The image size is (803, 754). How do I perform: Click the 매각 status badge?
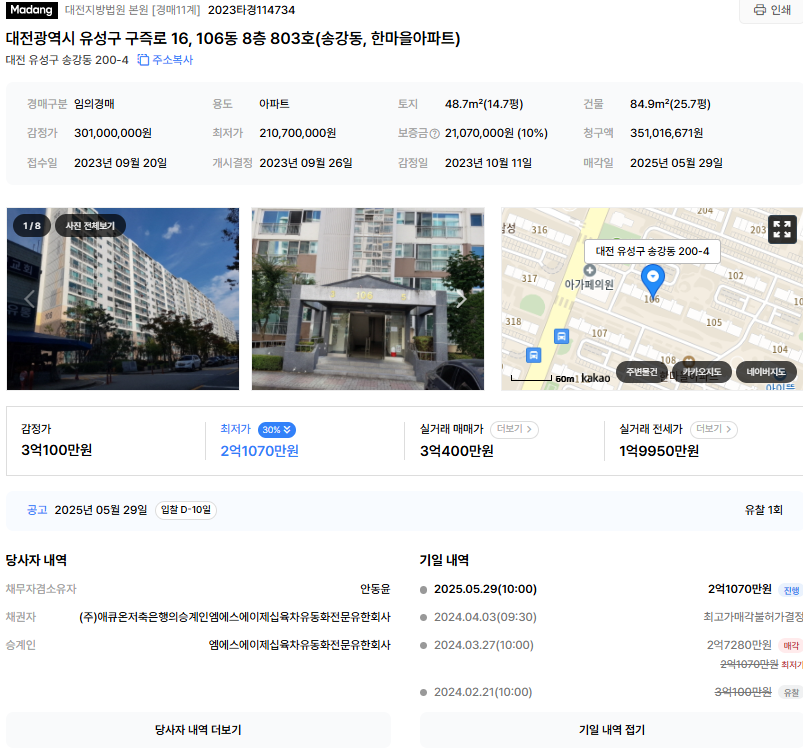click(x=791, y=645)
